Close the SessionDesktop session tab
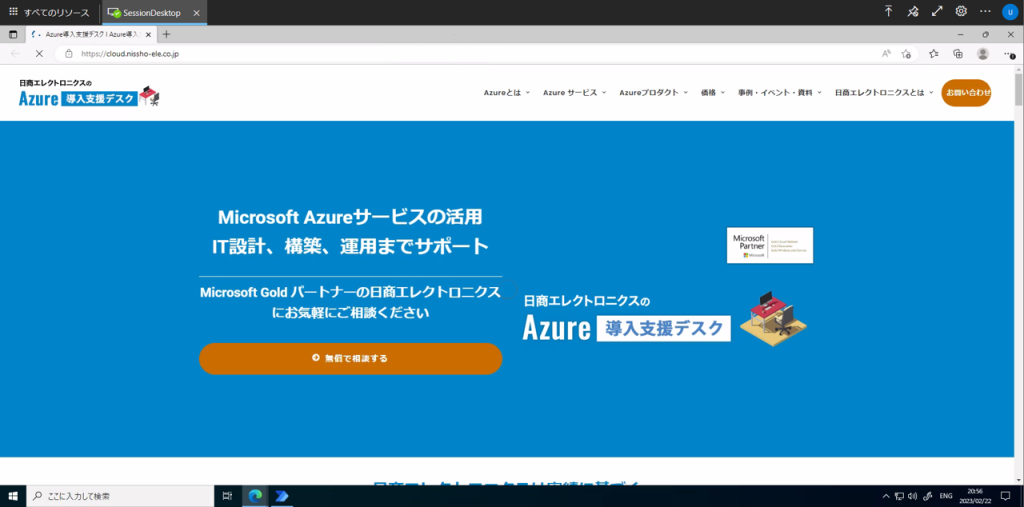The width and height of the screenshot is (1024, 507). pyautogui.click(x=197, y=13)
